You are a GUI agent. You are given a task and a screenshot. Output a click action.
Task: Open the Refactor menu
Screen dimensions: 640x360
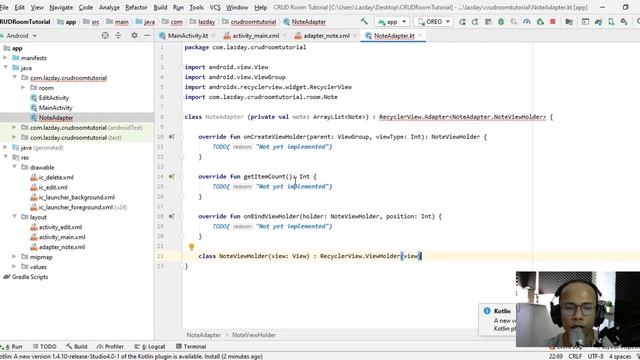click(136, 7)
